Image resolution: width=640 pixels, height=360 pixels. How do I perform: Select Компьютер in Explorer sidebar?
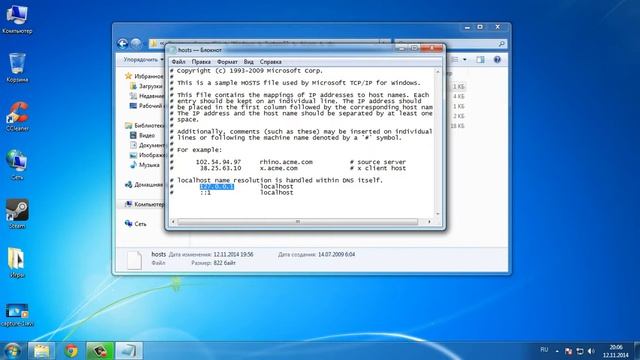[144, 204]
